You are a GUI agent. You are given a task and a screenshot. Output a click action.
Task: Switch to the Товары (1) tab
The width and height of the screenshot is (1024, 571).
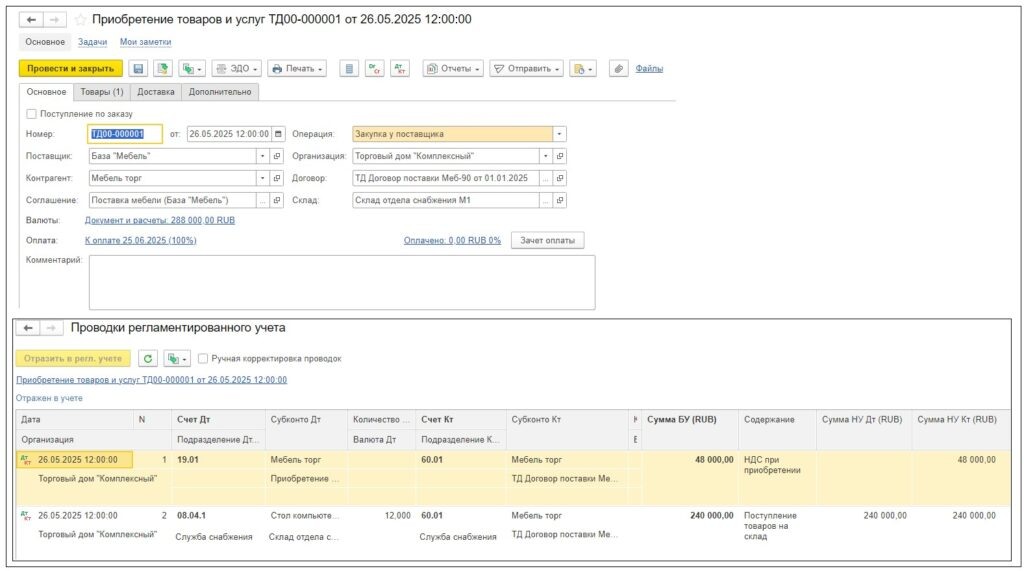click(x=102, y=92)
